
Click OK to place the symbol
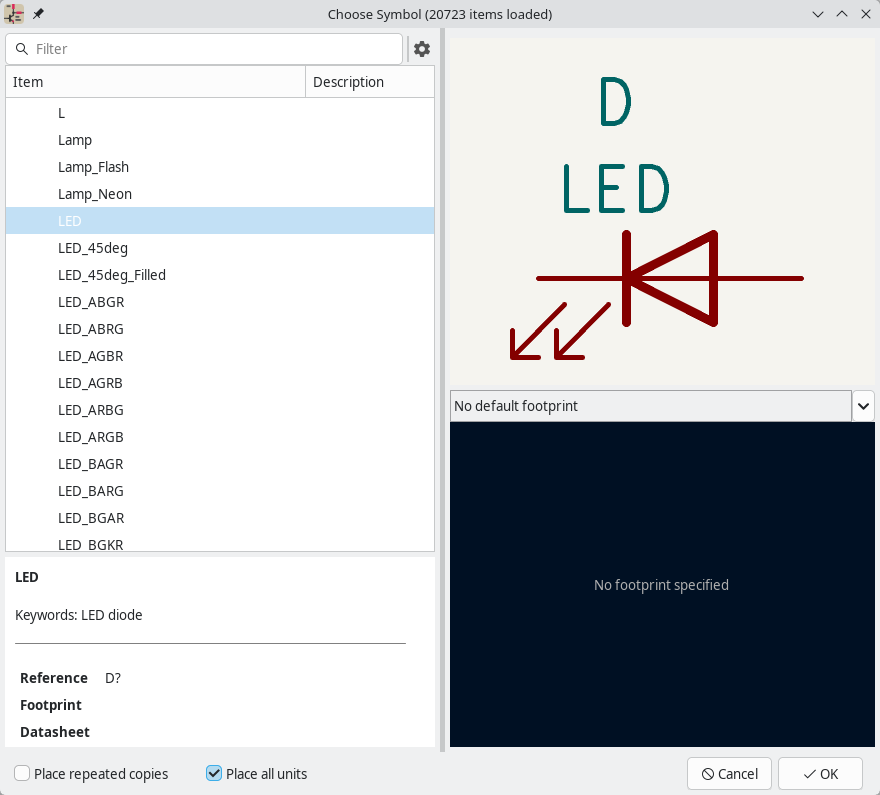(x=820, y=773)
